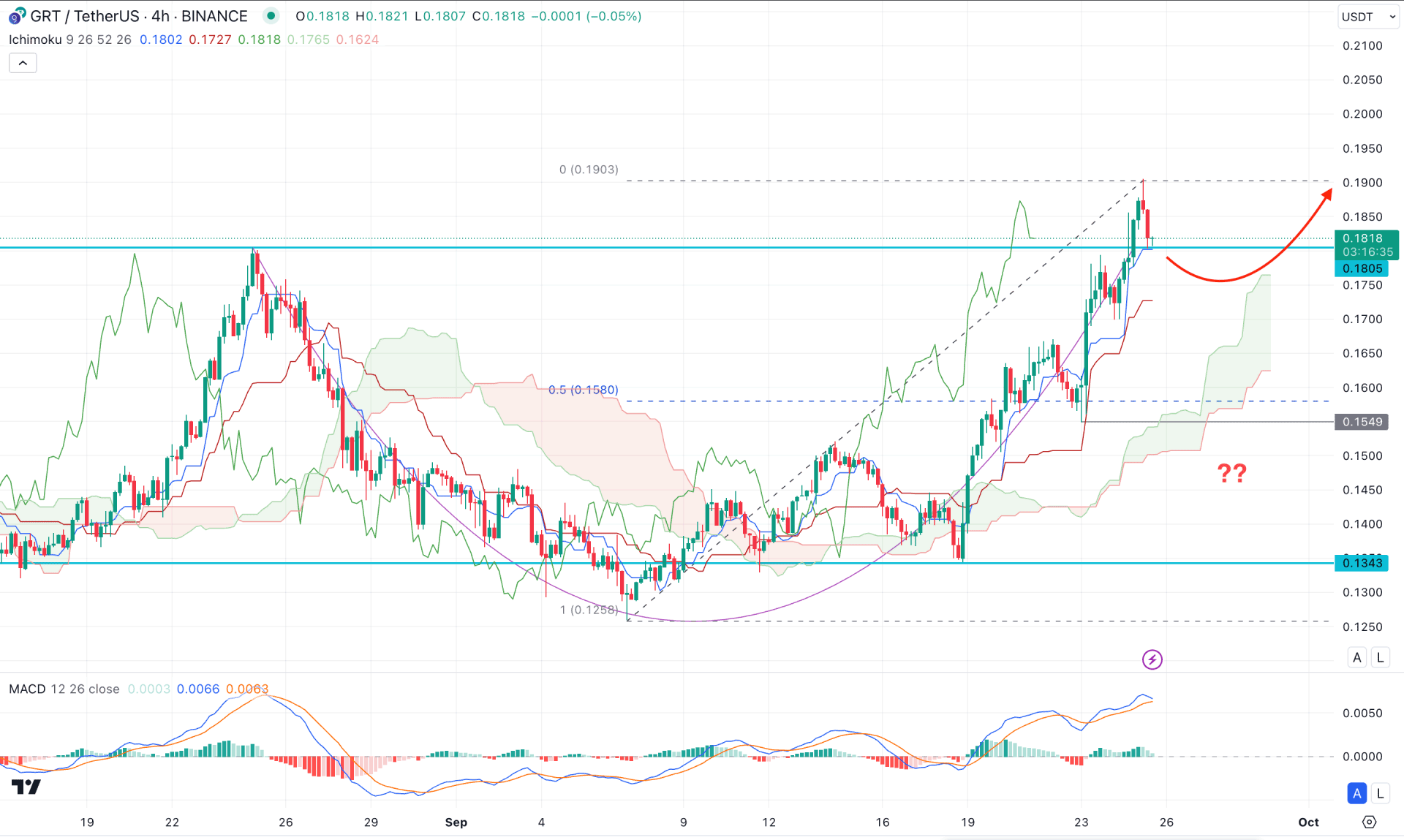Click the Ichimoku red value 0.1727
Viewport: 1404px width, 840px height.
coord(210,39)
